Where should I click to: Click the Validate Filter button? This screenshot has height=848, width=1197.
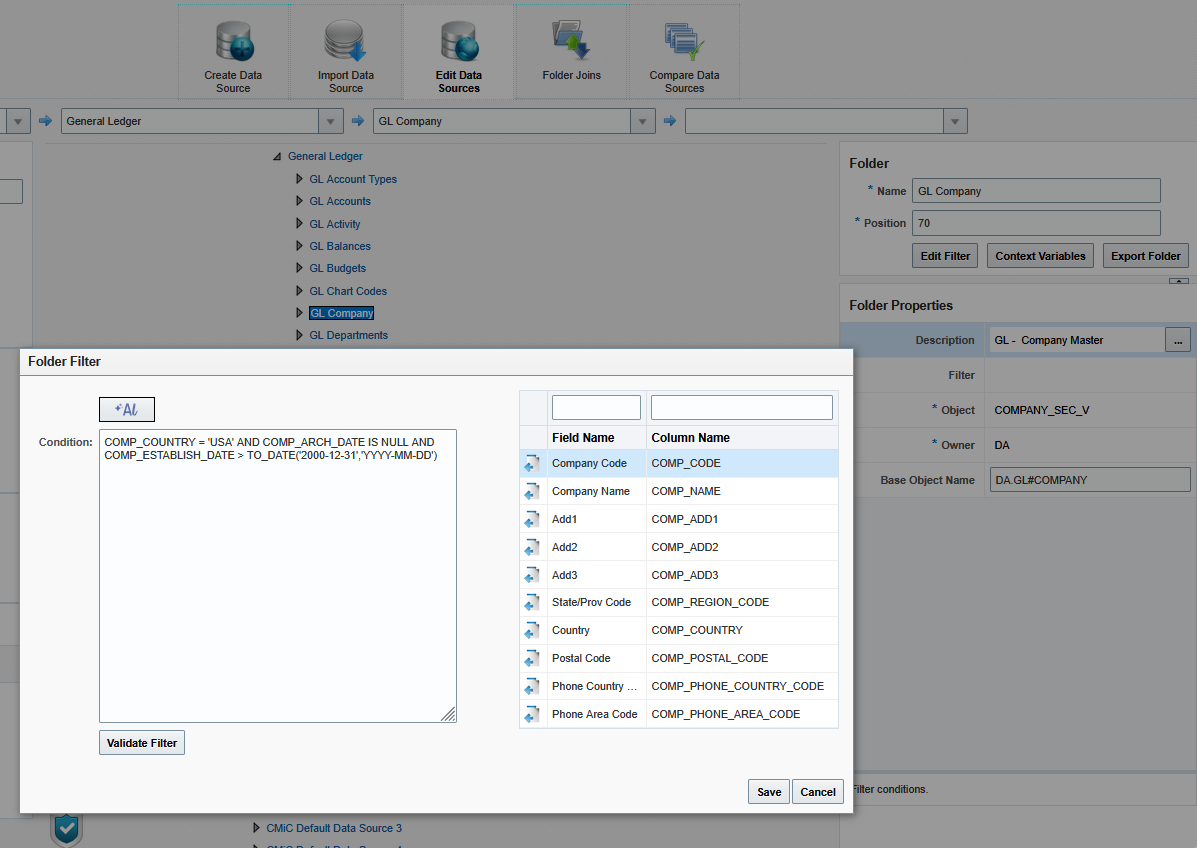click(142, 743)
